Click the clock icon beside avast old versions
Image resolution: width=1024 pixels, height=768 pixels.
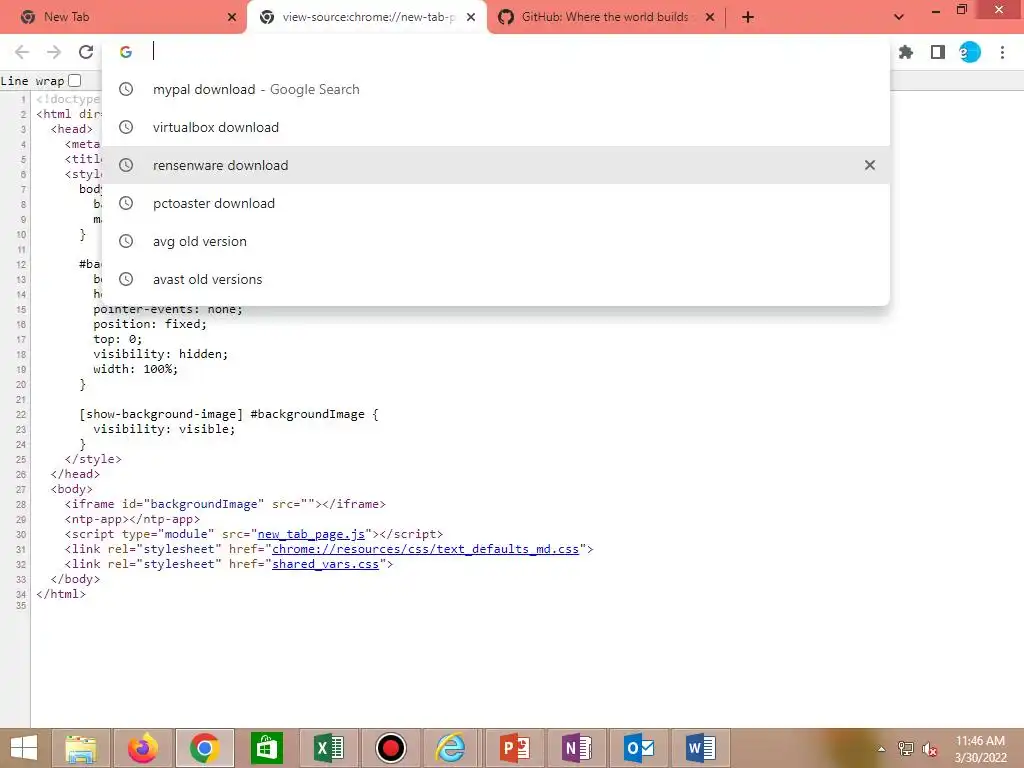point(126,279)
